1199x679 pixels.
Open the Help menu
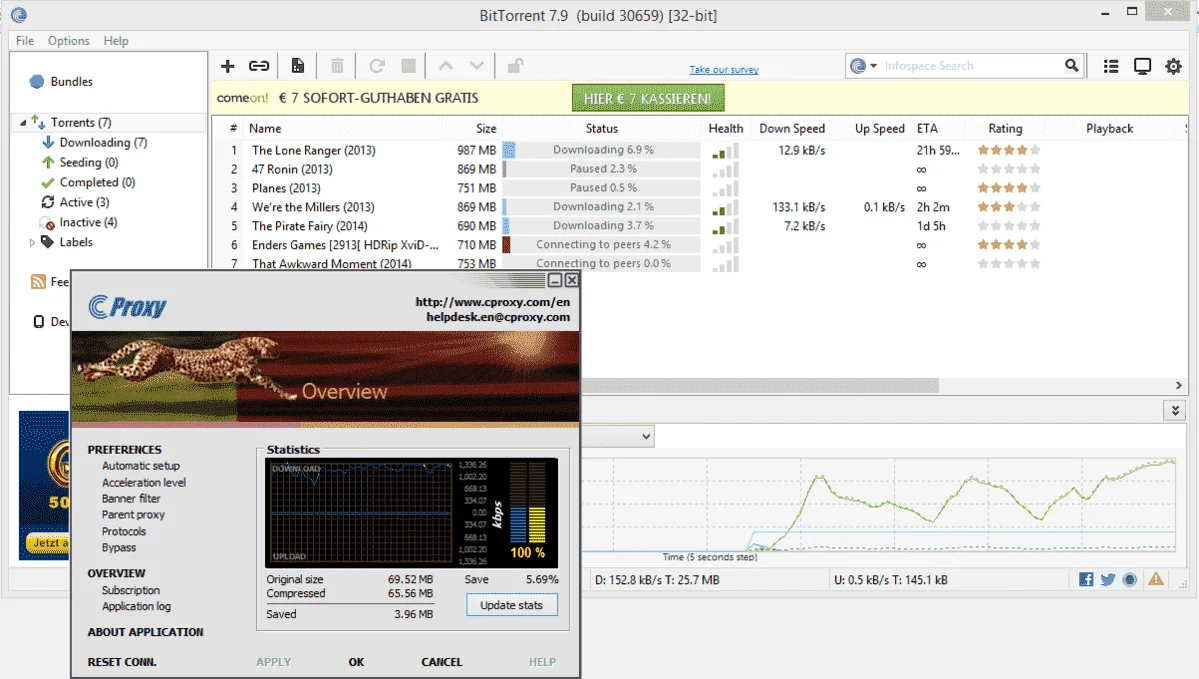(116, 41)
